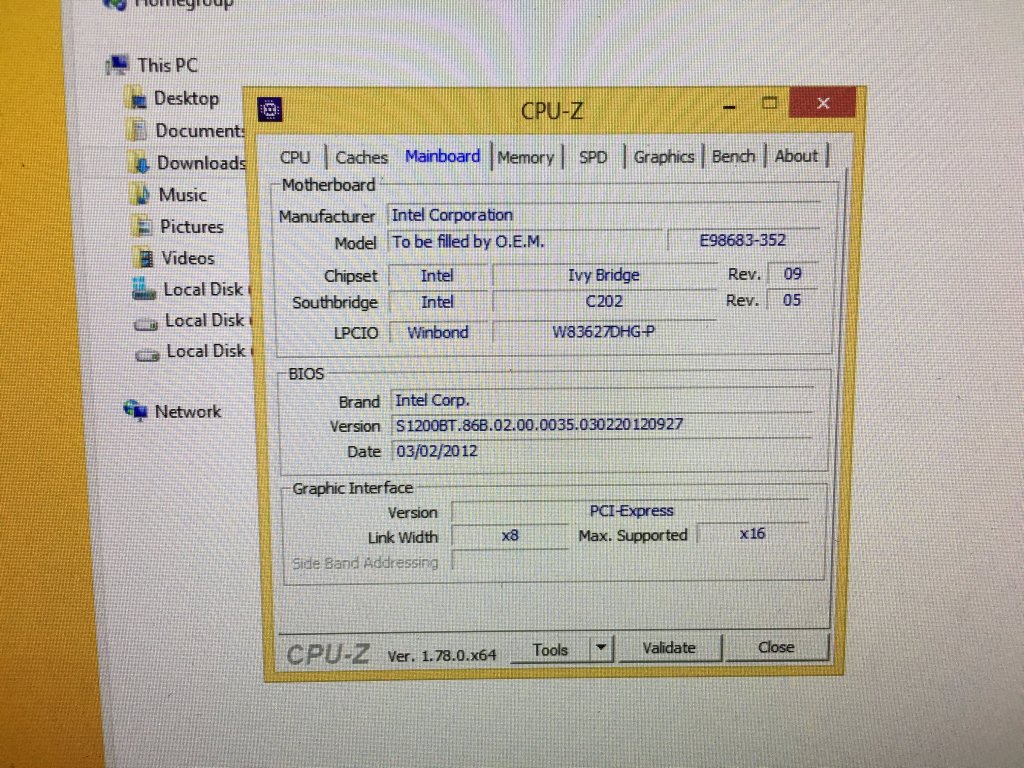
Task: Open the This PC computer icon
Action: pos(120,66)
